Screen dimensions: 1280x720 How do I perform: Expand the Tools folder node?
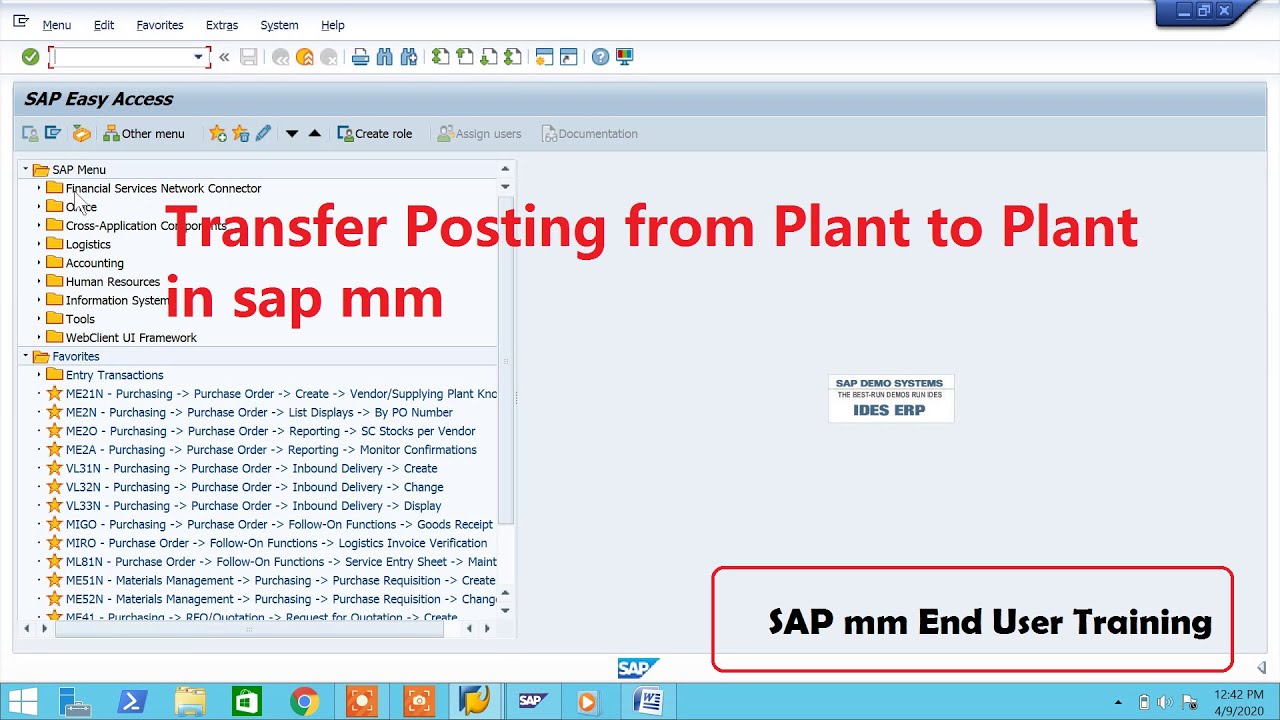coord(39,319)
